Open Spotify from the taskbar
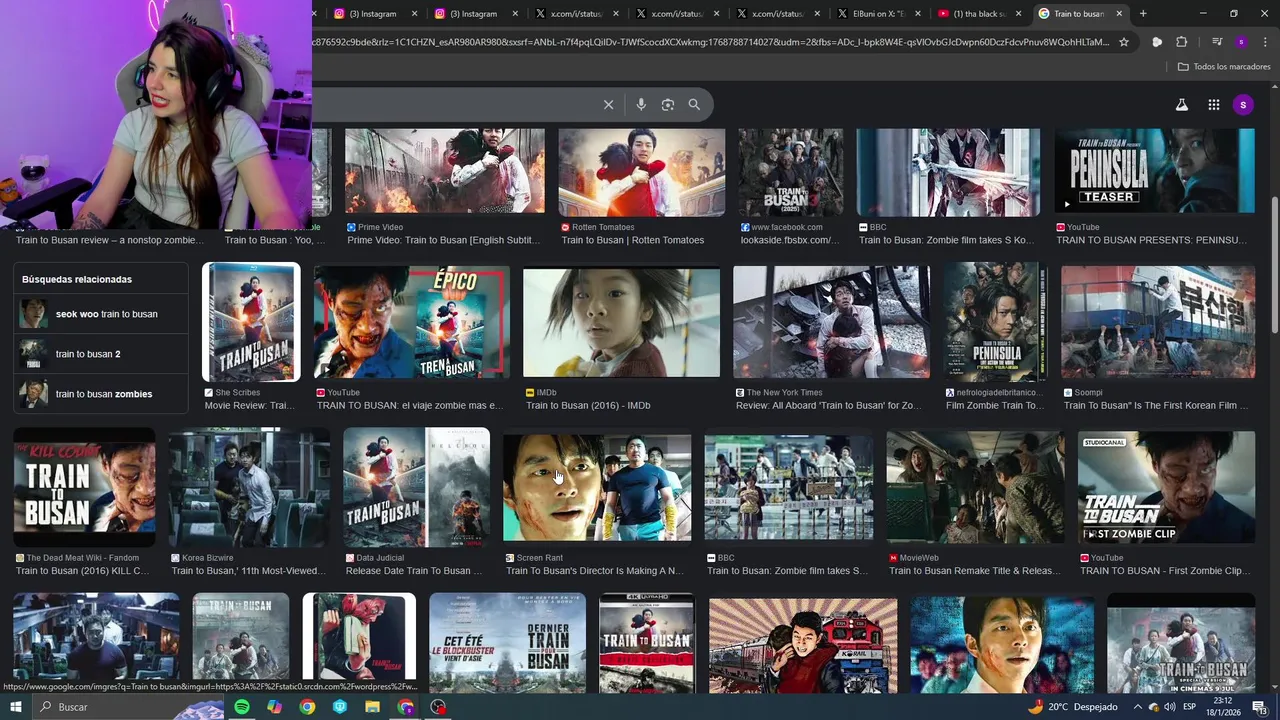1280x720 pixels. [242, 707]
